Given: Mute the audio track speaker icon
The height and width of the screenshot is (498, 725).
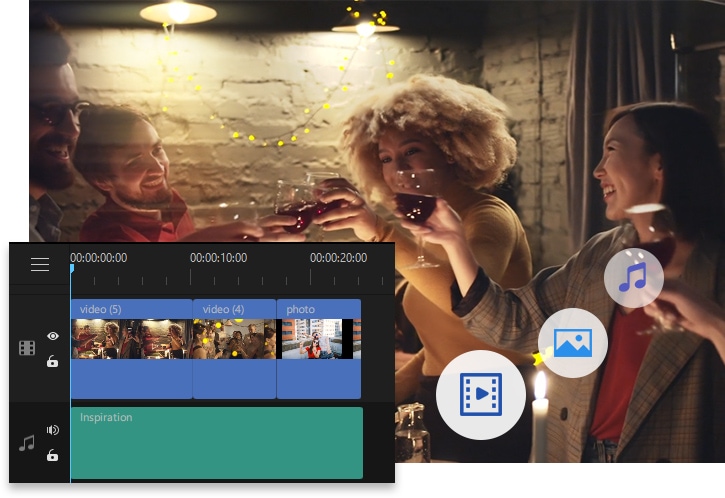Looking at the screenshot, I should 53,430.
